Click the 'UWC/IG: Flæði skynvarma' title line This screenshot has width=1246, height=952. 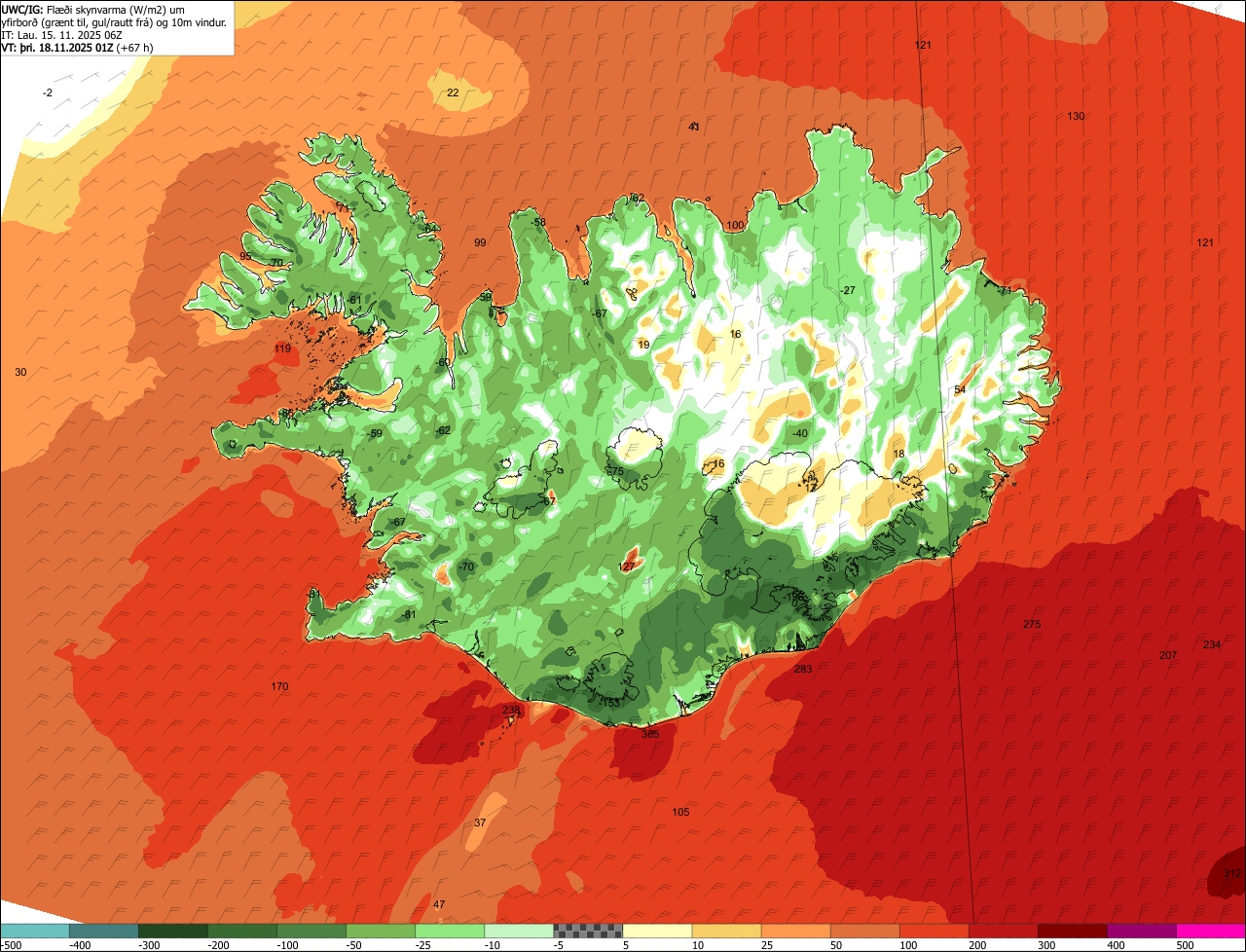point(92,9)
